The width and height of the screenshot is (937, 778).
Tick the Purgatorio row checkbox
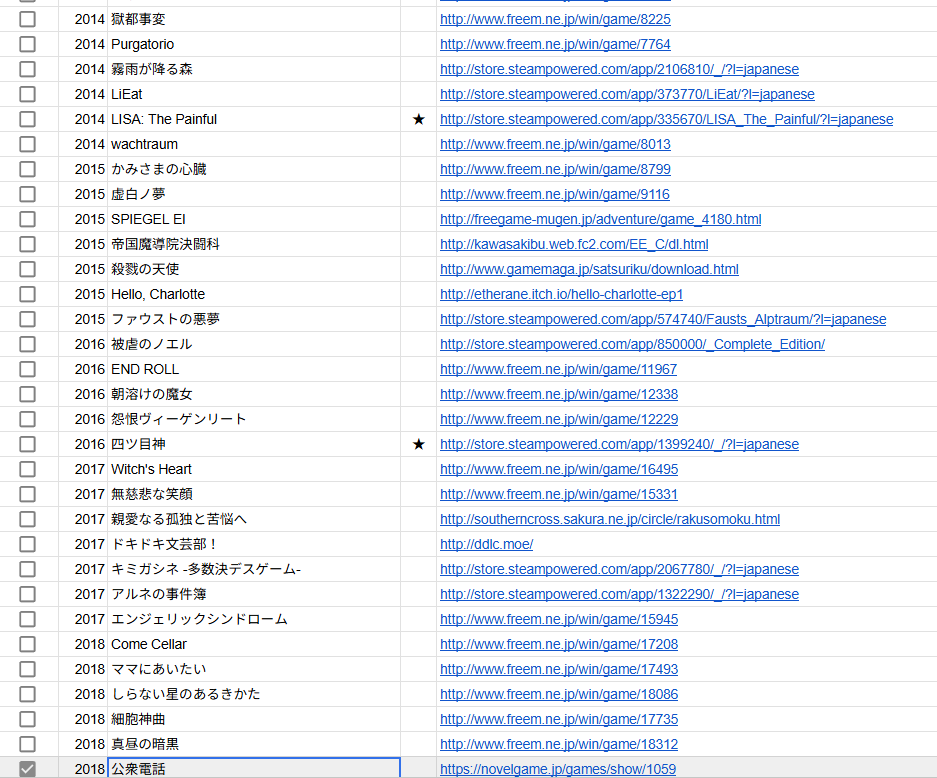tap(27, 44)
